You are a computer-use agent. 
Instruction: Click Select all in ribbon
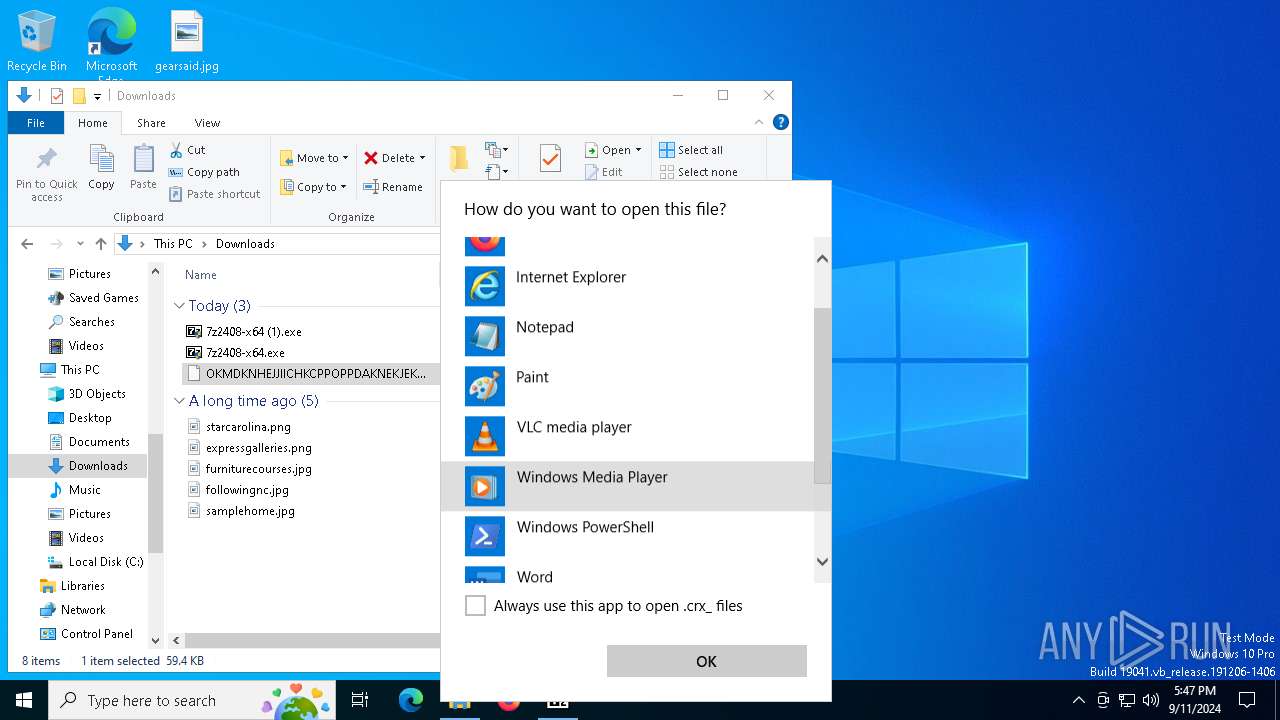(690, 150)
